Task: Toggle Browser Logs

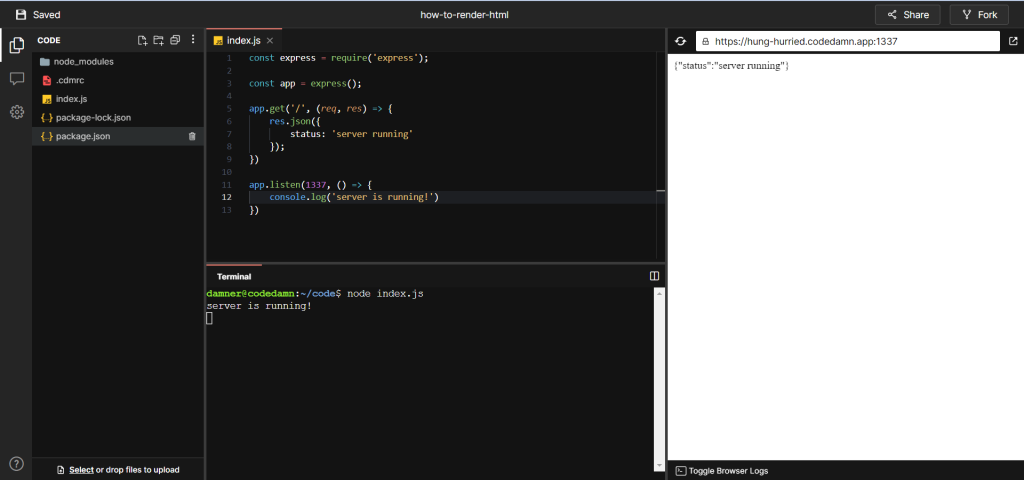Action: tap(722, 470)
